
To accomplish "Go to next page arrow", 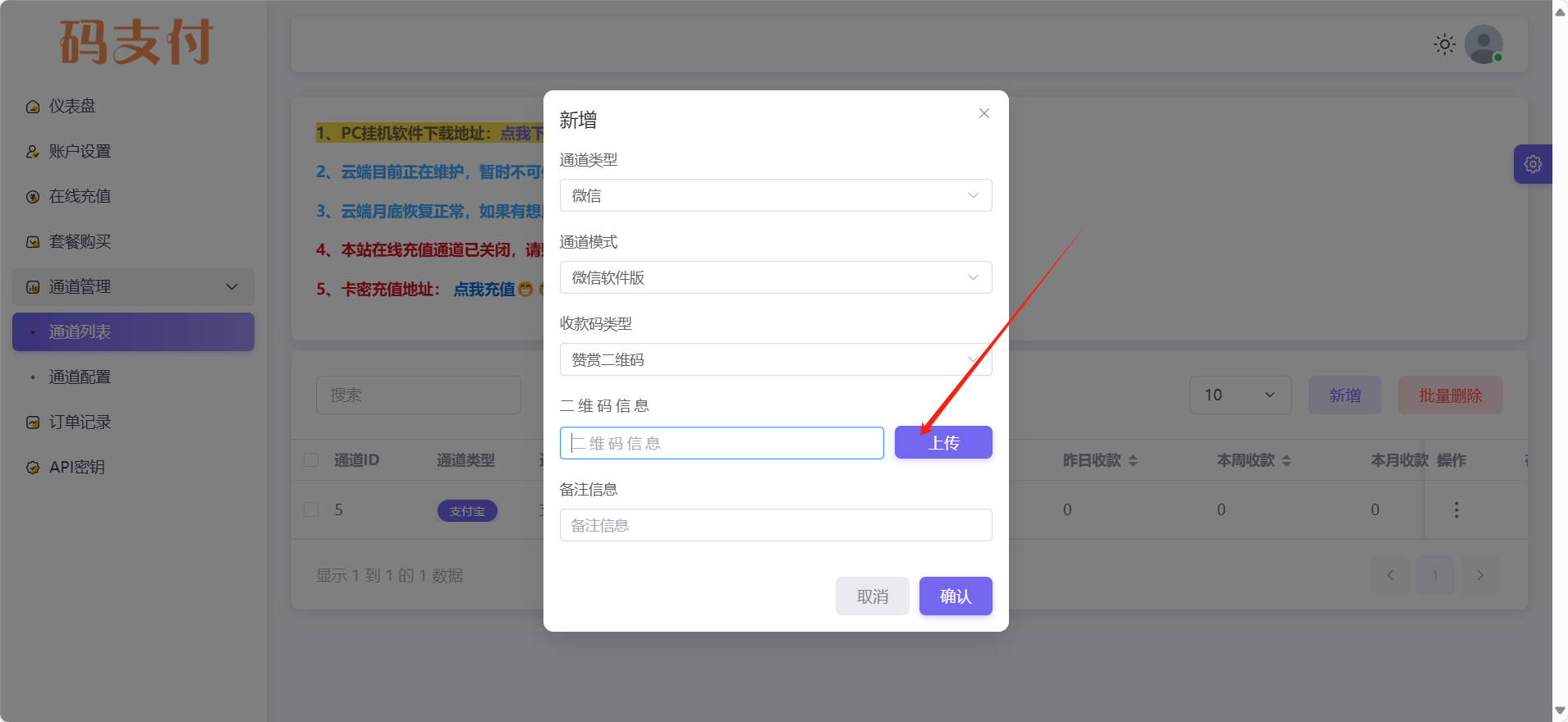I will (1480, 575).
